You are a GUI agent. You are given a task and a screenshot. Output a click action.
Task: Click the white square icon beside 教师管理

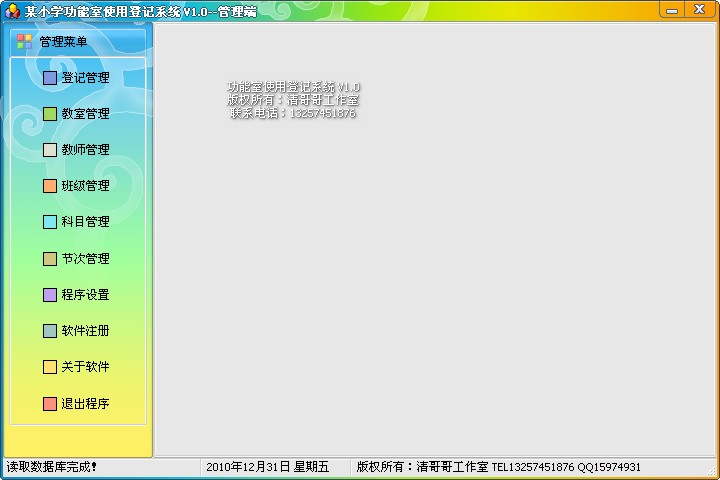(50, 150)
